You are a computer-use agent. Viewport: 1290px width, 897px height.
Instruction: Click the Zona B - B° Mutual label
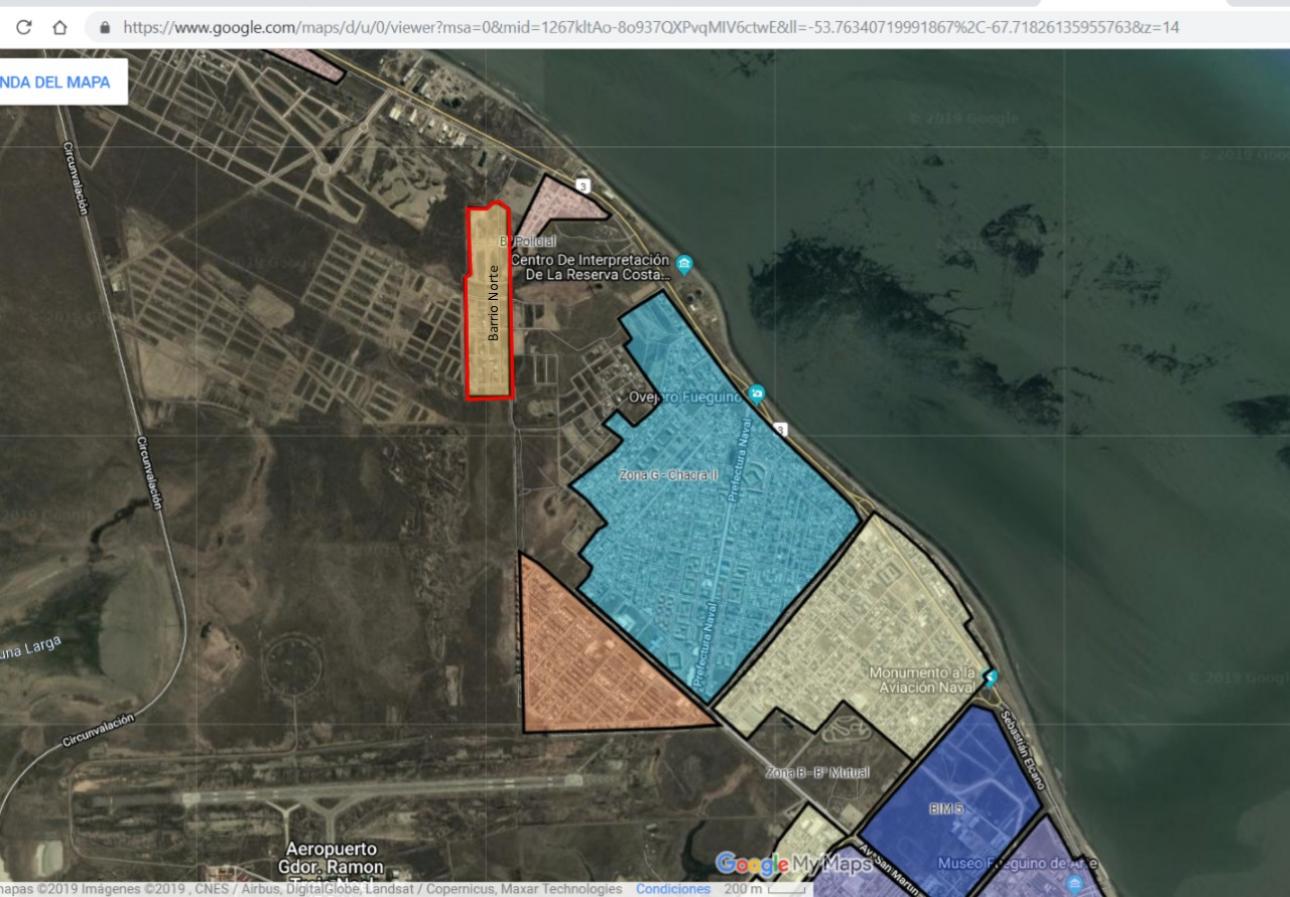(817, 773)
